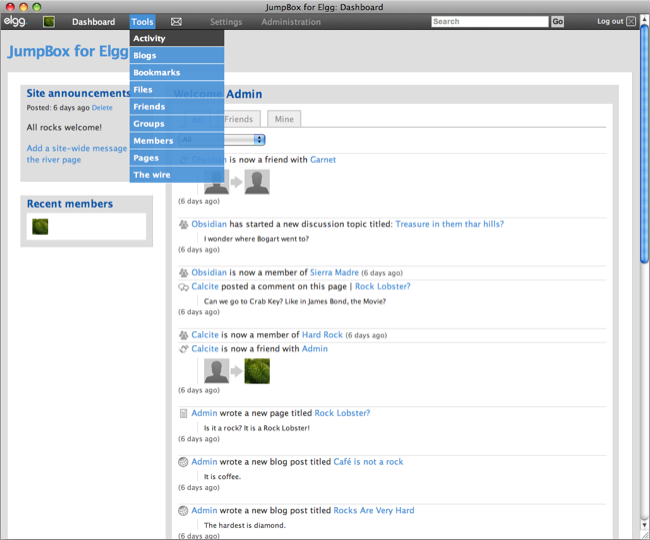Select Files from the Tools menu
This screenshot has width=650, height=540.
177,90
